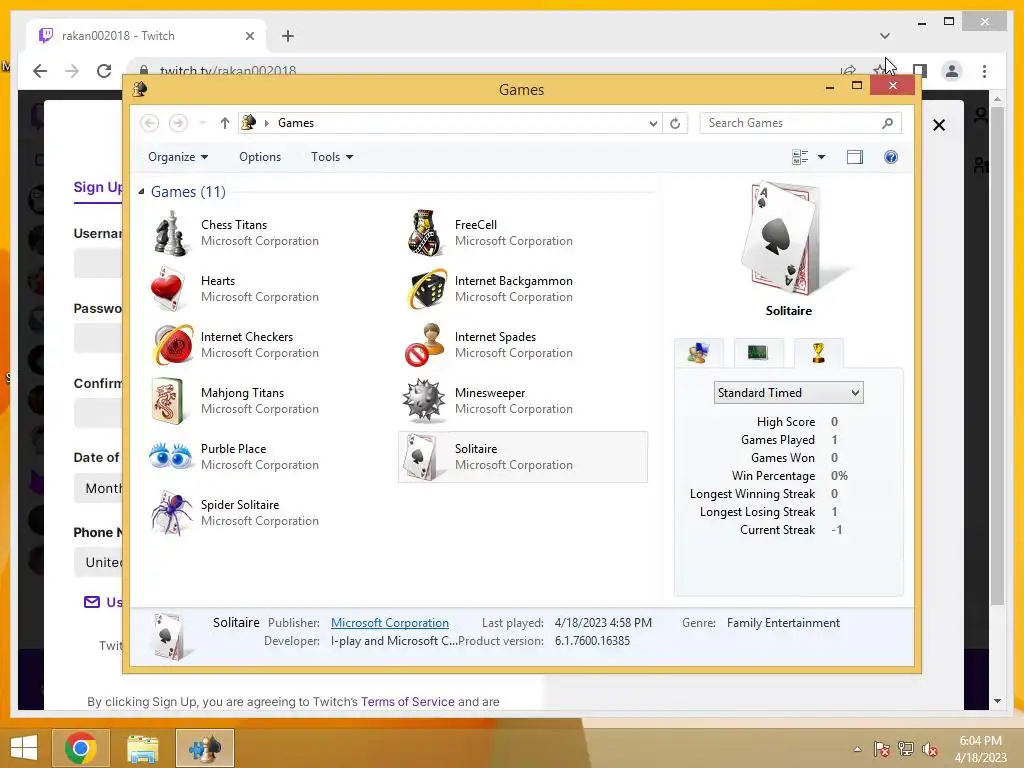Open Chrome tab search chevron

pos(884,36)
